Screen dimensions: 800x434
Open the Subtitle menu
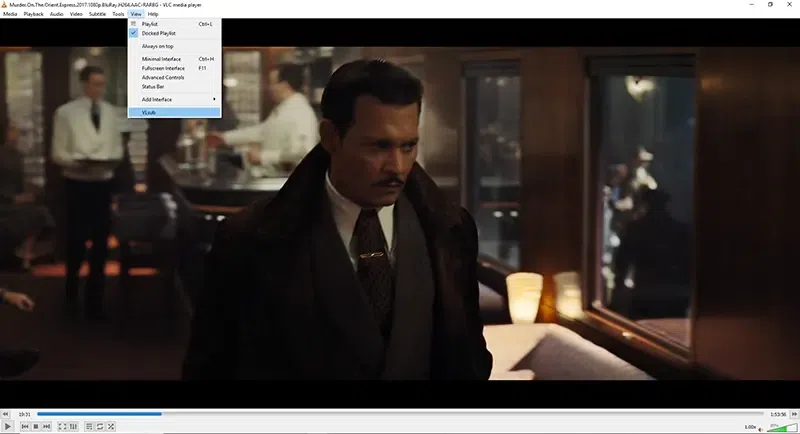[97, 14]
